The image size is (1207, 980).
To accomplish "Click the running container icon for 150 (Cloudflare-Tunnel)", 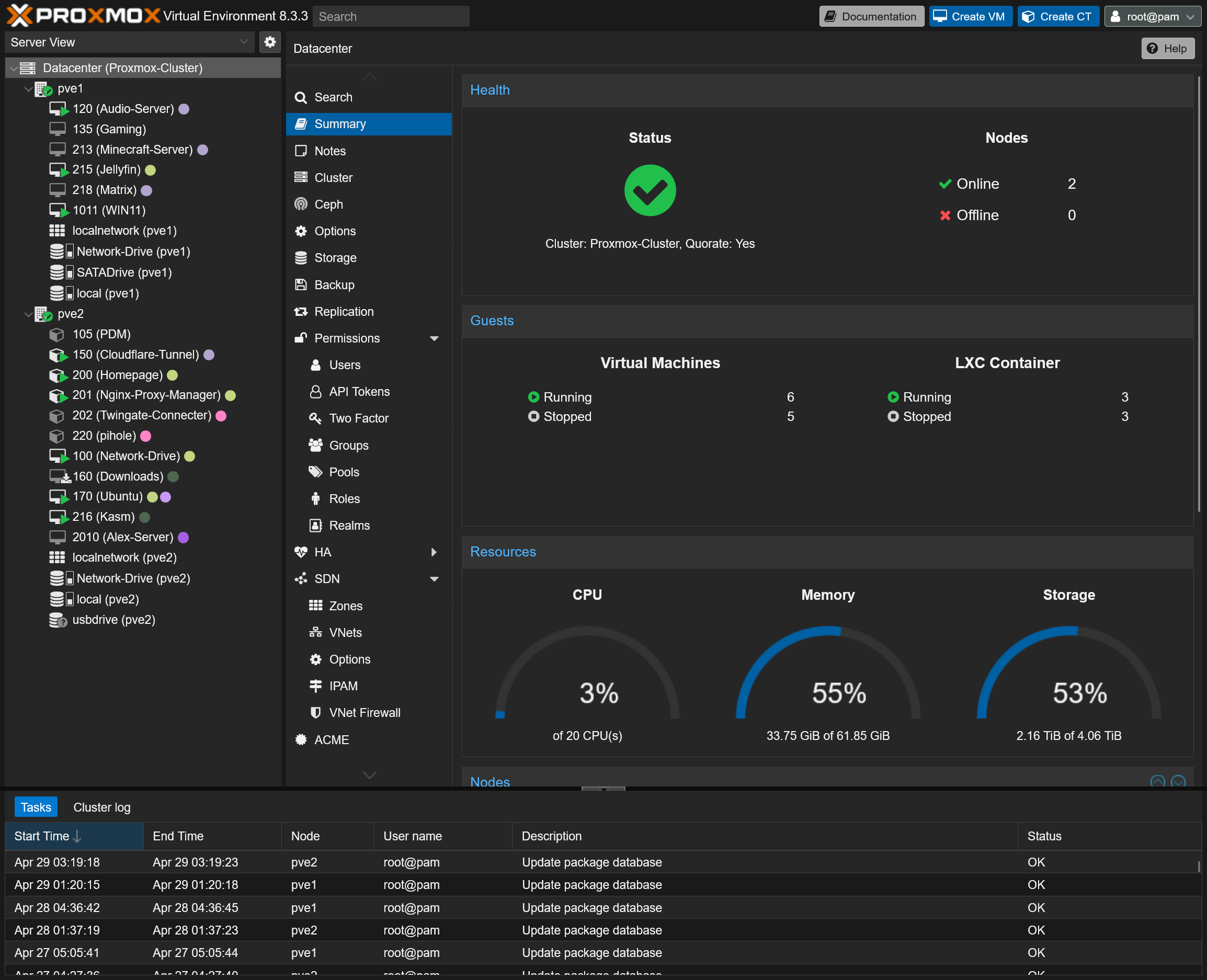I will point(58,355).
